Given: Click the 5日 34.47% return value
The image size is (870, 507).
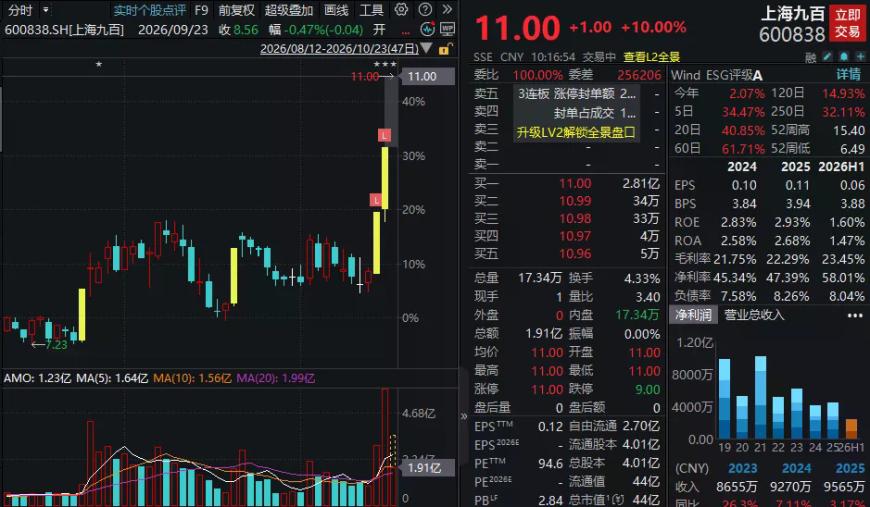Looking at the screenshot, I should click(x=743, y=112).
